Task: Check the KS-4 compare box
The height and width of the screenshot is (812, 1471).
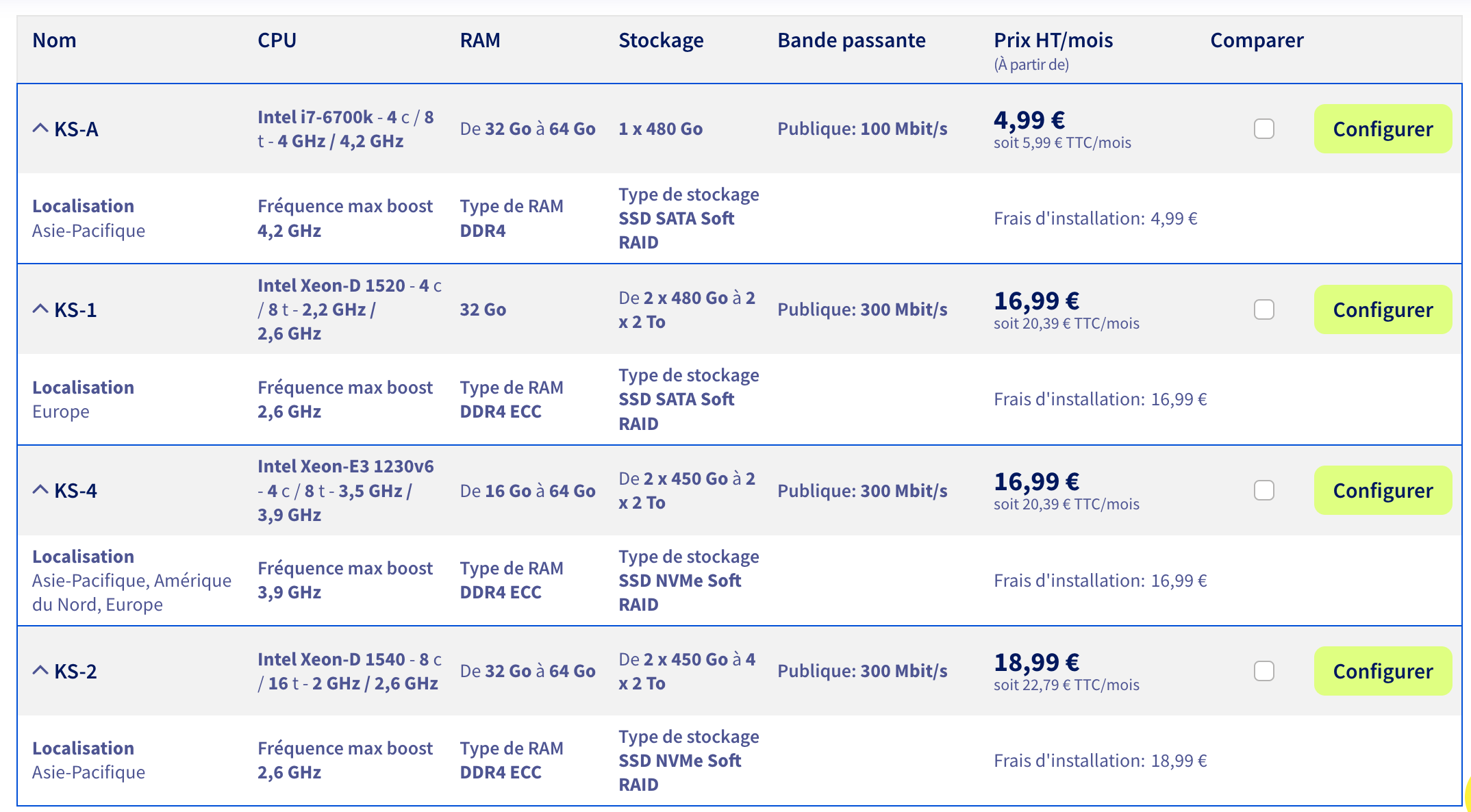Action: tap(1263, 490)
